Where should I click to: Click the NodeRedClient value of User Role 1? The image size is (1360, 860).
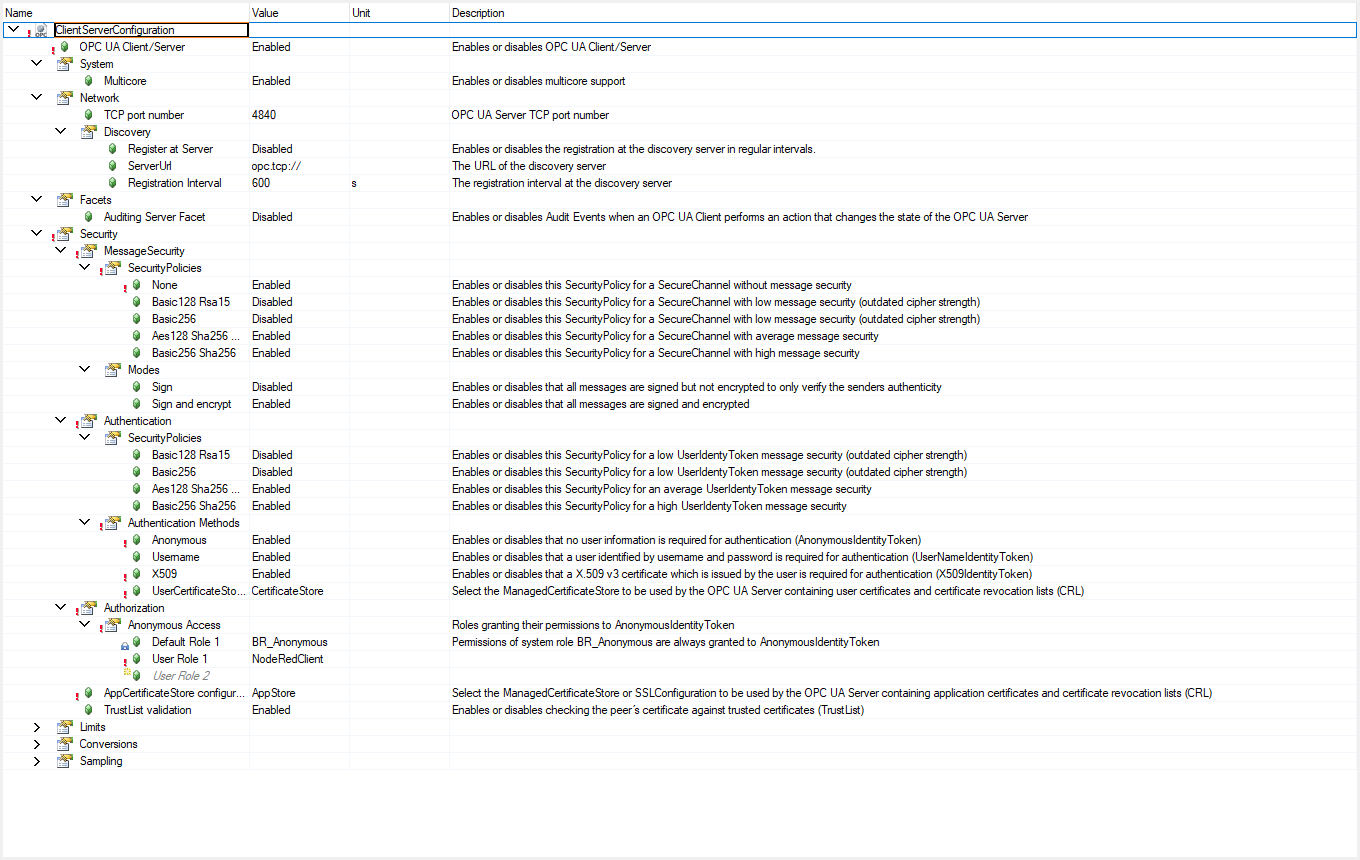(x=288, y=659)
